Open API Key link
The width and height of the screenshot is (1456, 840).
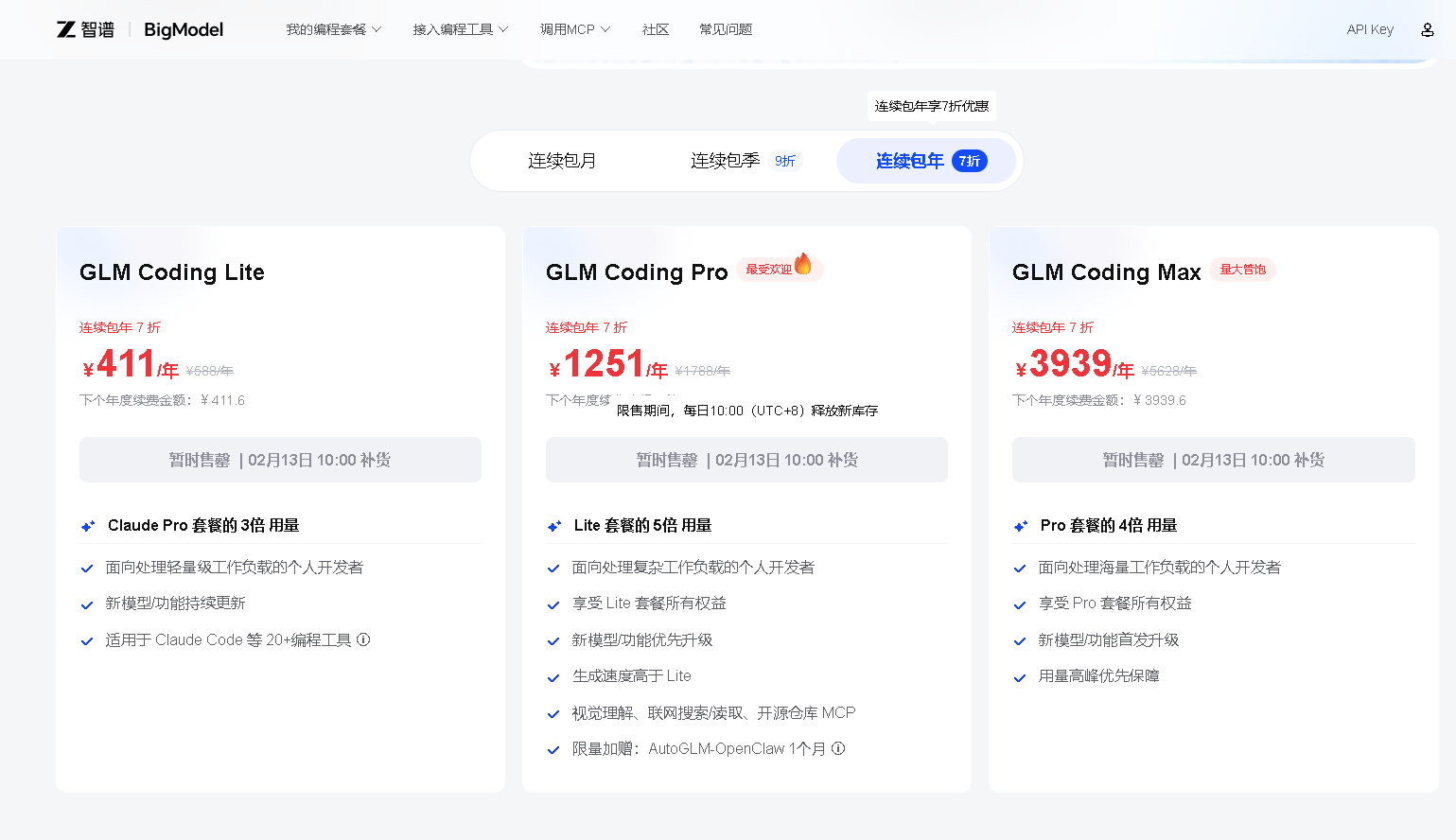[1370, 29]
